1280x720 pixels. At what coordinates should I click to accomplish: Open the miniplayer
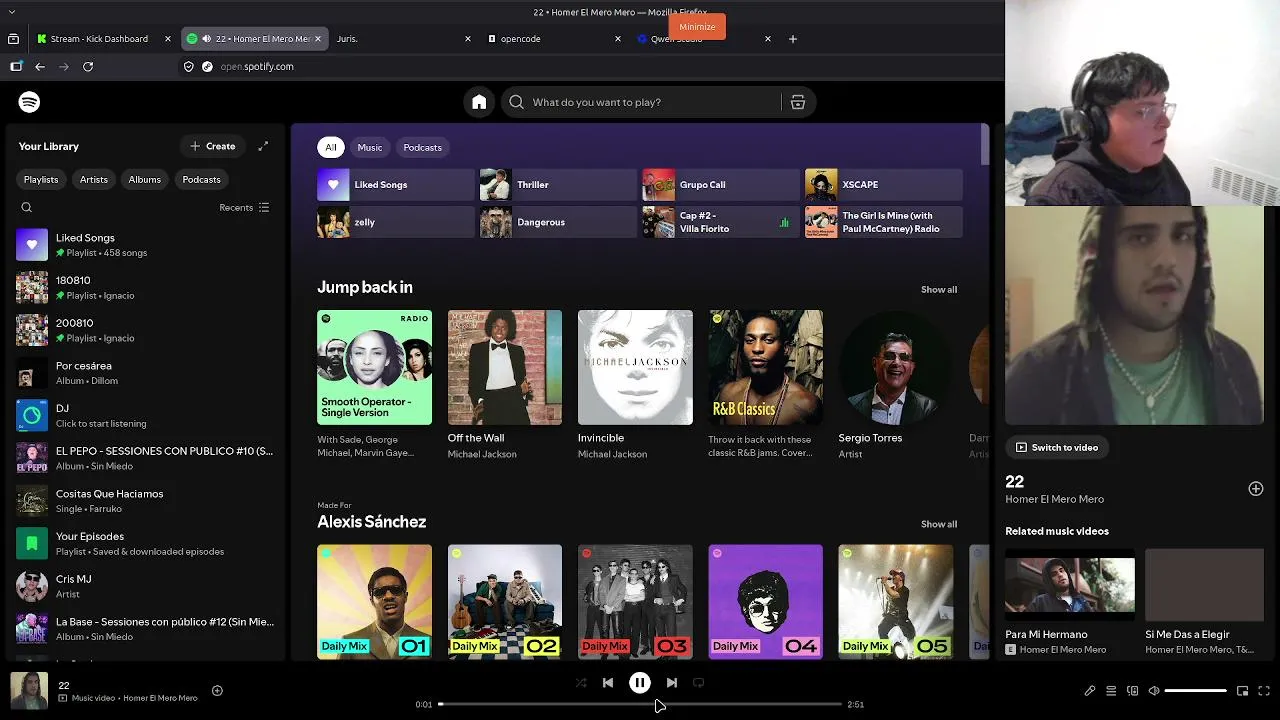[1243, 691]
